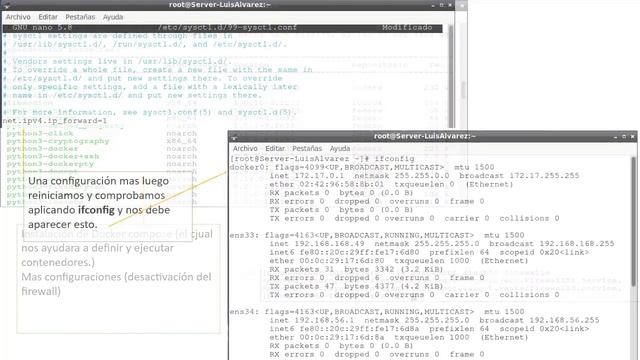Click the python3-click package row

(101, 133)
